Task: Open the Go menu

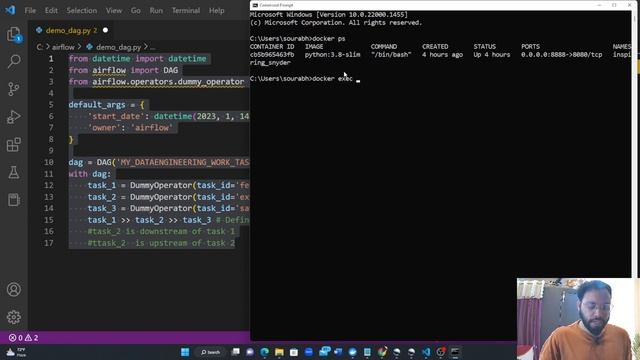Action: tap(136, 11)
